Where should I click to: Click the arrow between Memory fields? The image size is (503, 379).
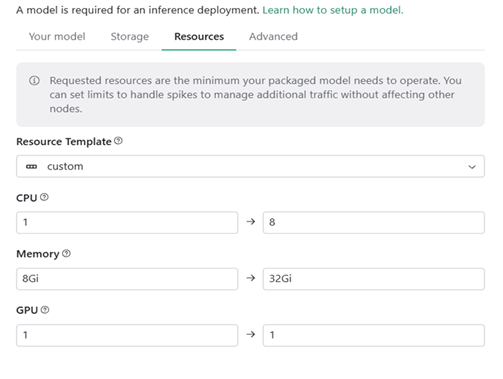tap(251, 278)
